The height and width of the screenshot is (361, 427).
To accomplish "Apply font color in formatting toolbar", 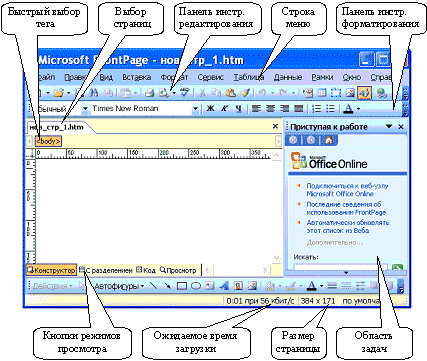I will click(x=349, y=108).
